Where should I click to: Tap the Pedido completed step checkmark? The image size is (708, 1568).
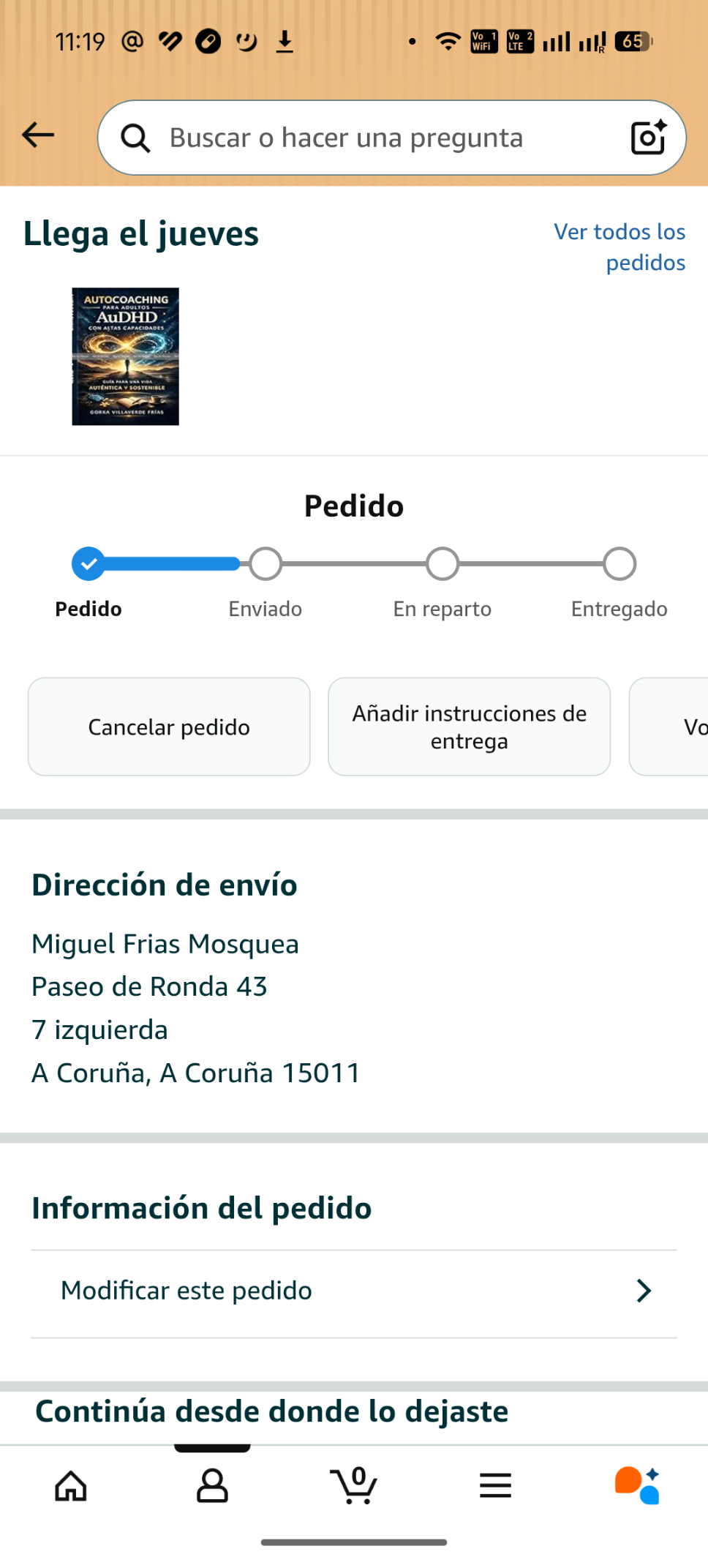pos(88,564)
